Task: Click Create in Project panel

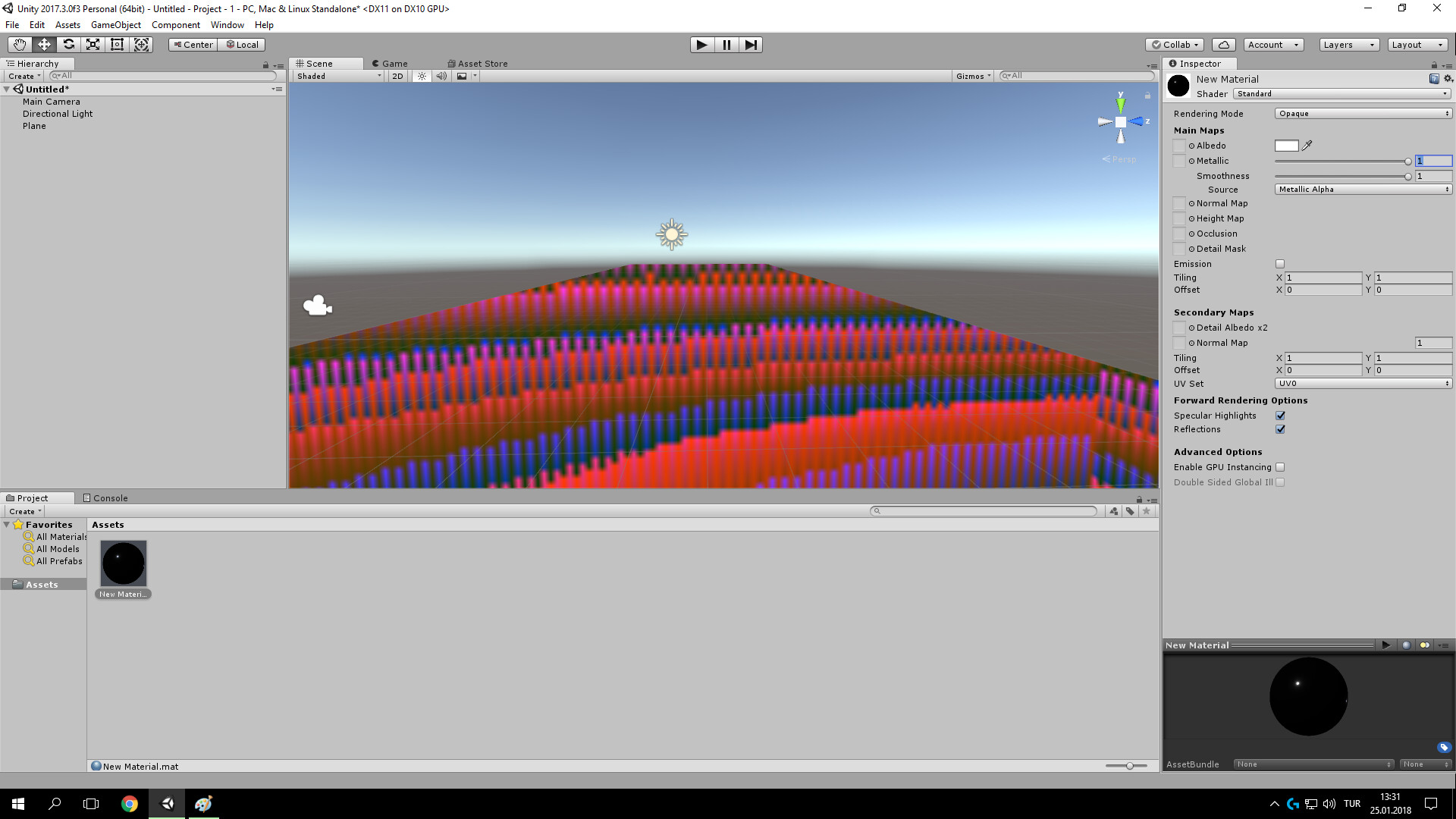Action: (x=25, y=511)
